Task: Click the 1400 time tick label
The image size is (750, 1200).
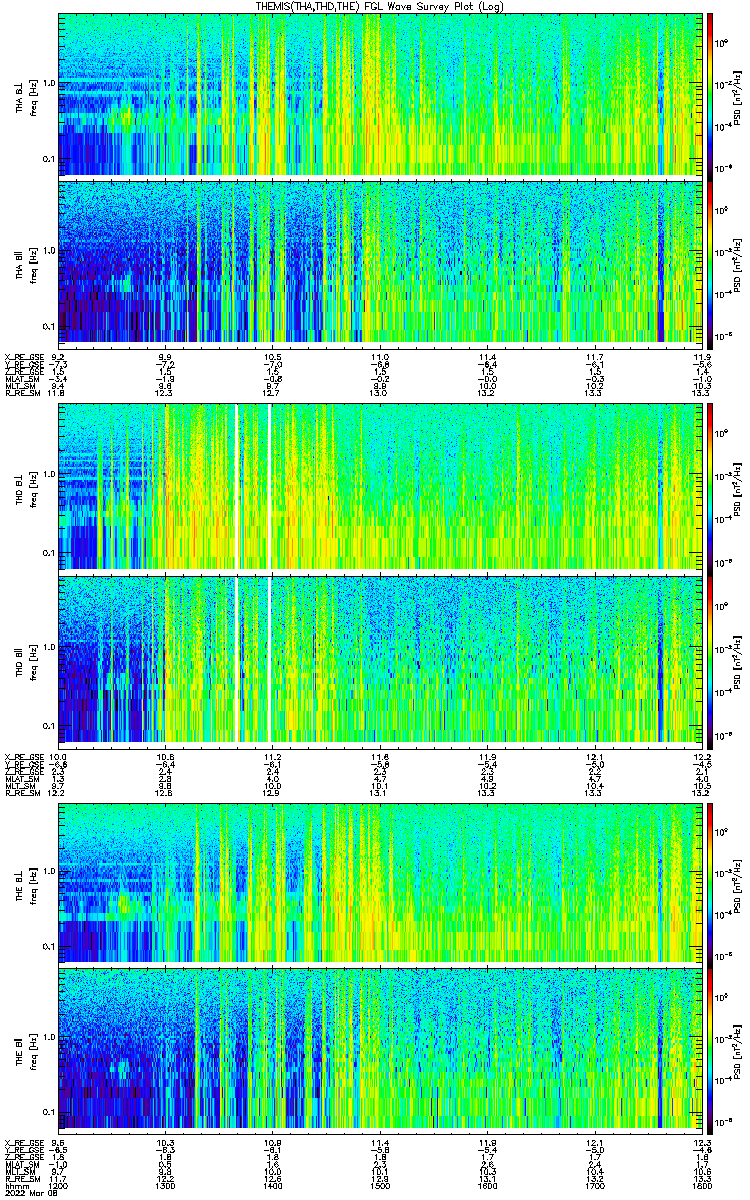Action: point(272,1185)
